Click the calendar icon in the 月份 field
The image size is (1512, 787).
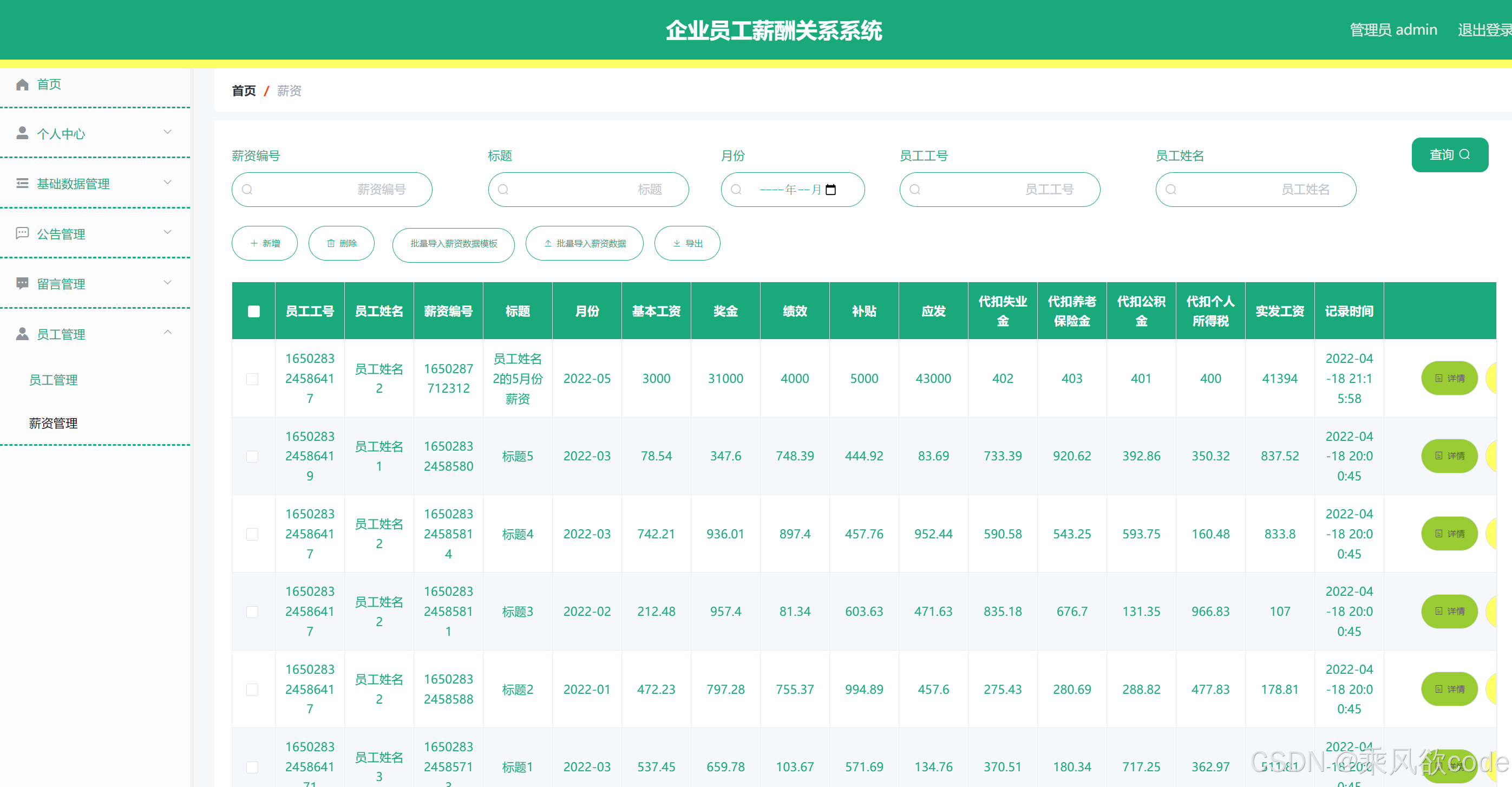click(830, 190)
